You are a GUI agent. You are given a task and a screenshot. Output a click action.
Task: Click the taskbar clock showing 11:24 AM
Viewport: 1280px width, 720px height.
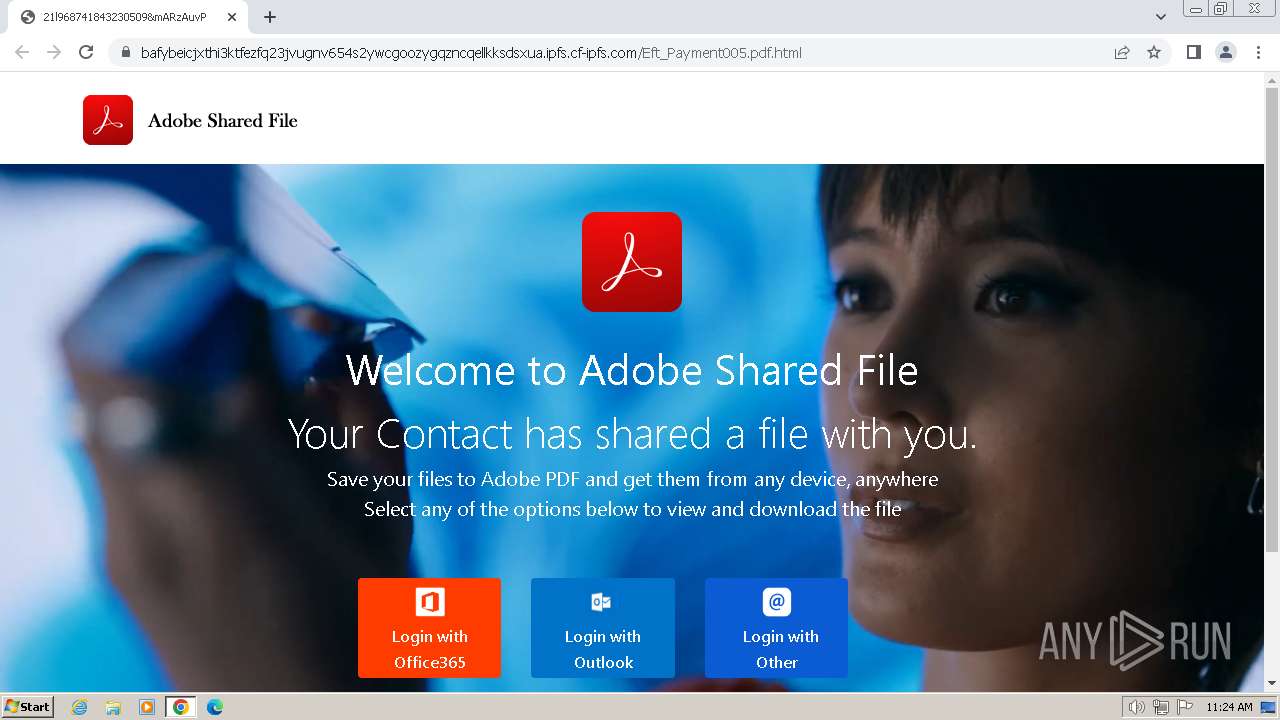[1229, 707]
